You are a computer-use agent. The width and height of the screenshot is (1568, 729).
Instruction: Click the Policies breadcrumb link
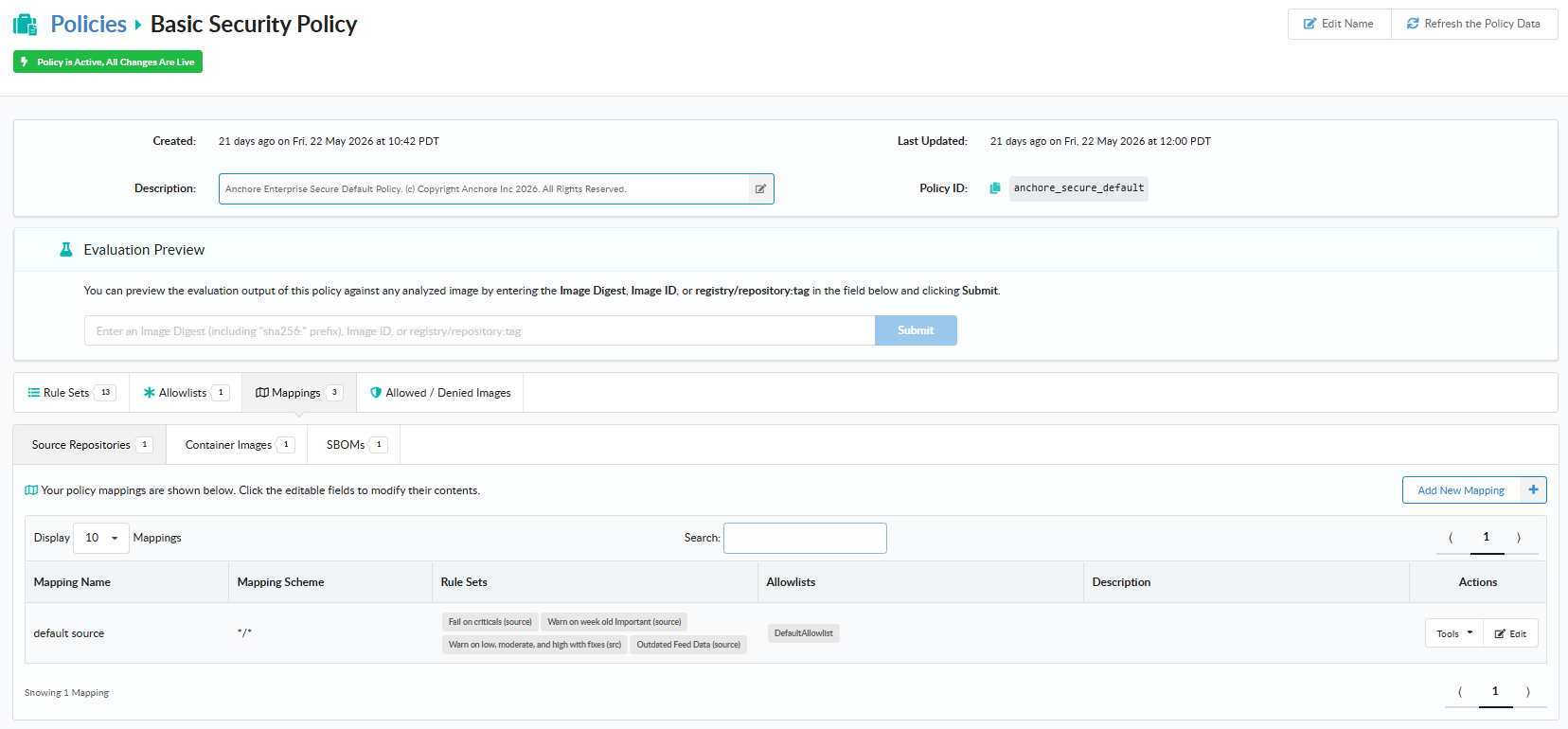(88, 25)
